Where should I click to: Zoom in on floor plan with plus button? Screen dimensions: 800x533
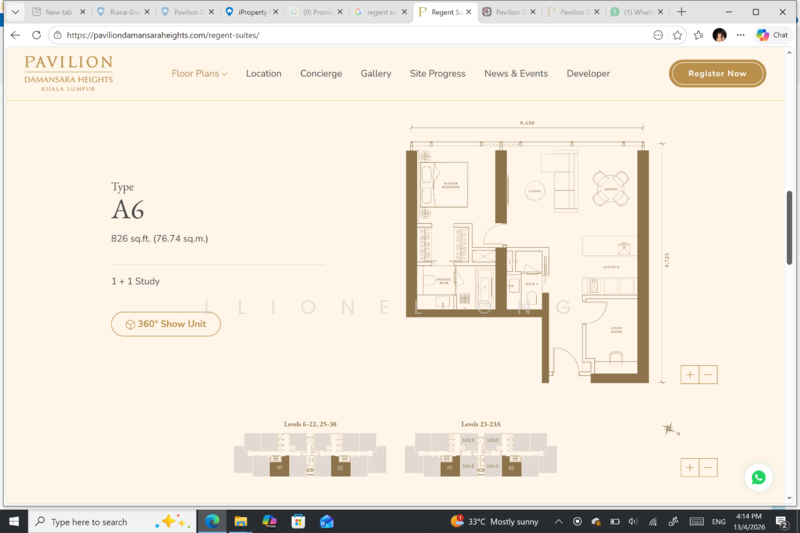coord(690,375)
